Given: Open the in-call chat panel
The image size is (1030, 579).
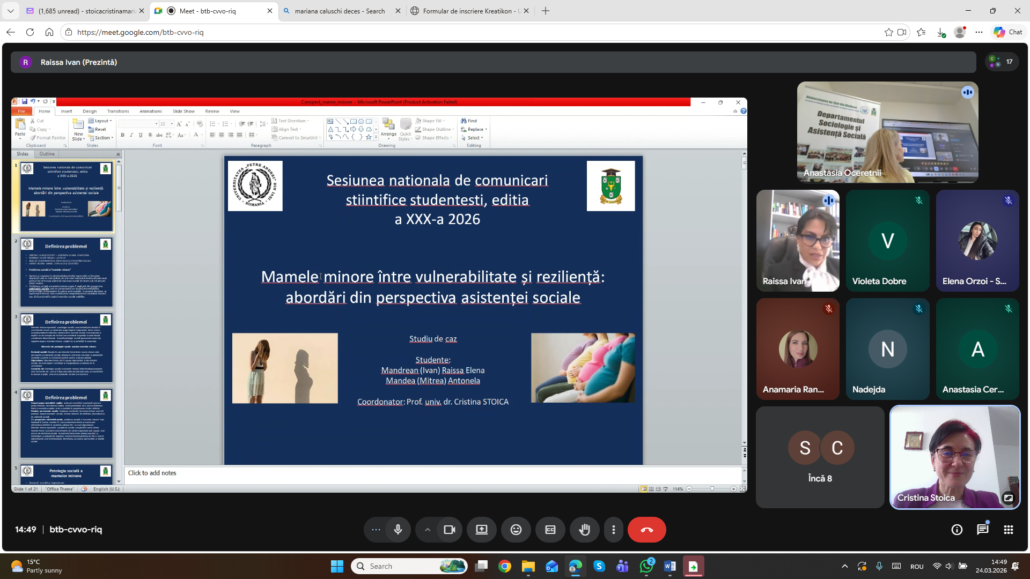Looking at the screenshot, I should click(983, 530).
